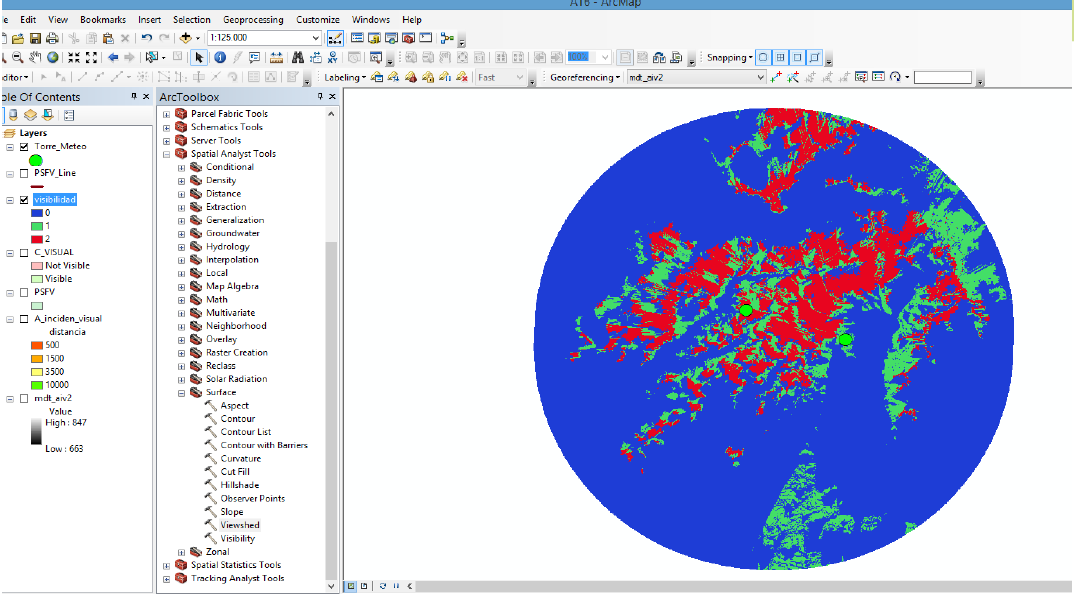Viewport: 1074px width, 594px height.
Task: Uncheck the Torre_Meteo layer checkbox
Action: pos(24,146)
